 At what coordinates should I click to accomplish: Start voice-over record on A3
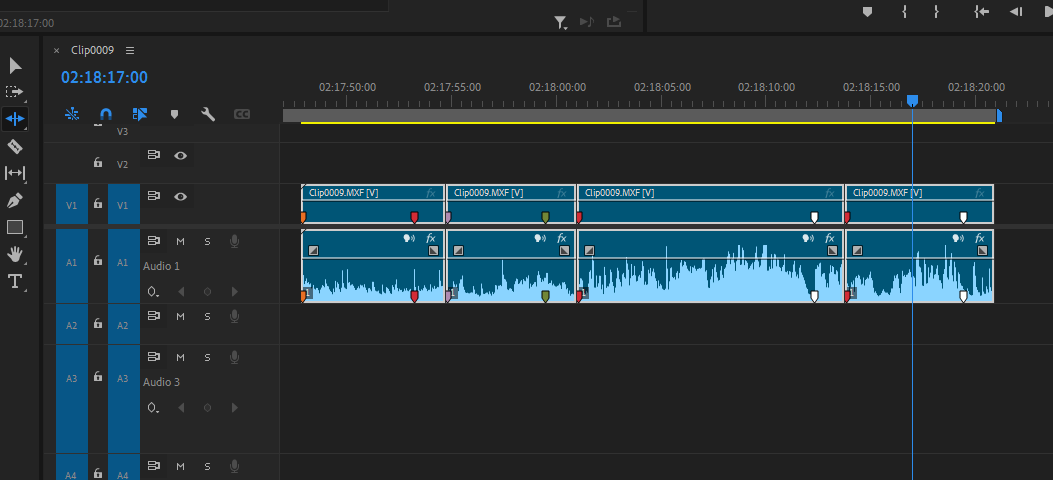[x=234, y=356]
